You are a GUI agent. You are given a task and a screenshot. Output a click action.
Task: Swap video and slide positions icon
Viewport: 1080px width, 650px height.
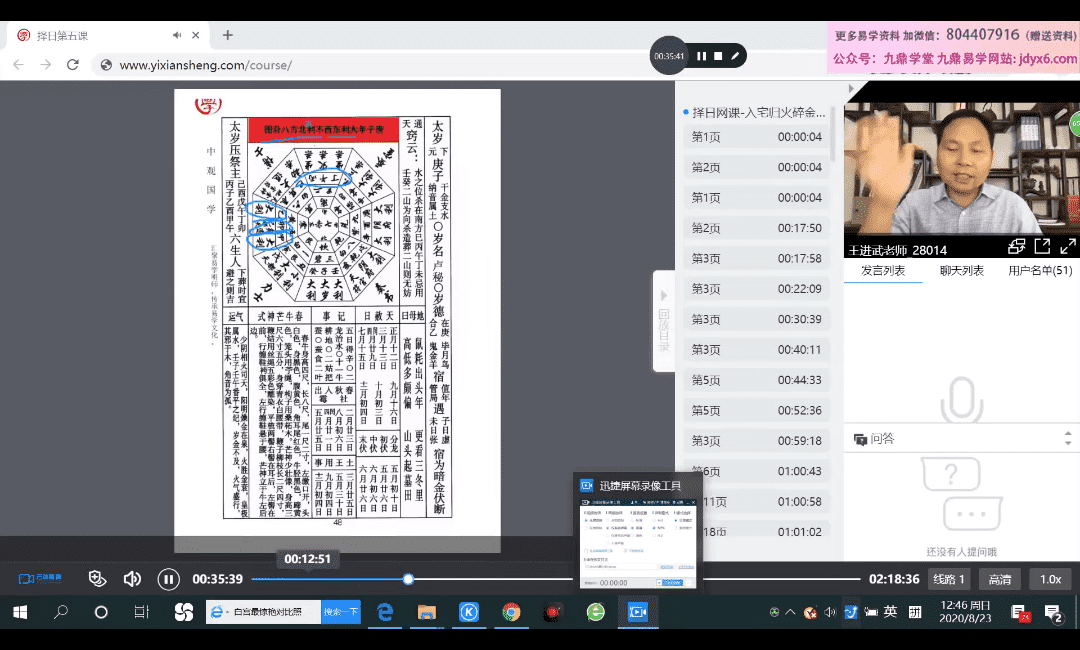[x=1017, y=246]
